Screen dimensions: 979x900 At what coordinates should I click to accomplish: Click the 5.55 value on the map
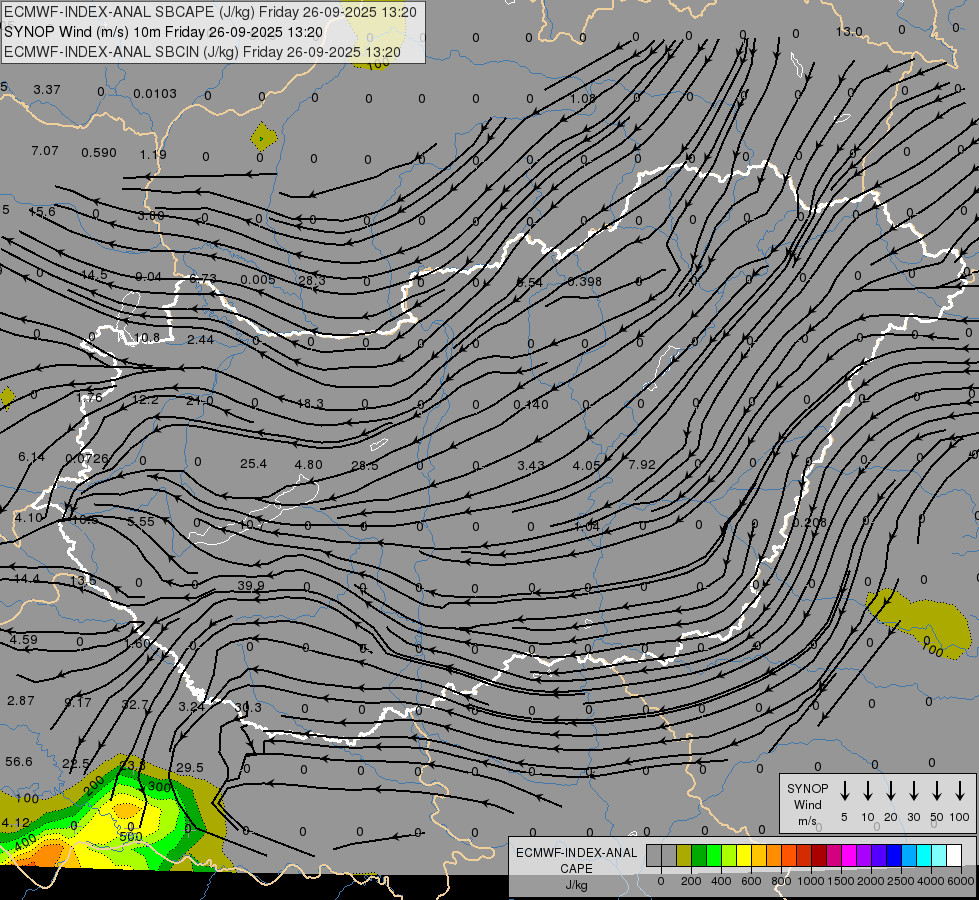(x=140, y=521)
